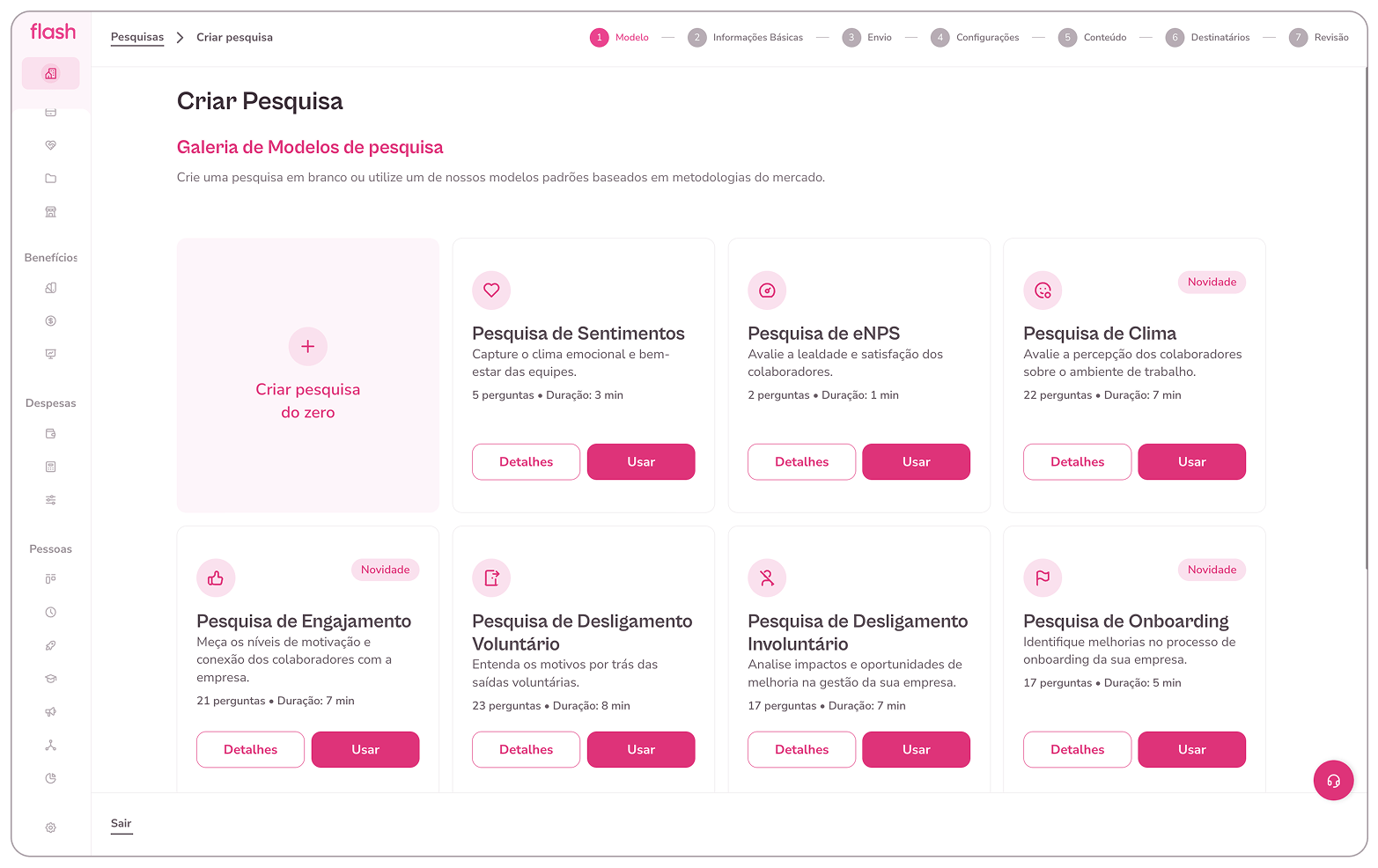
Task: Click the plus icon to create from scratch
Action: (x=308, y=347)
